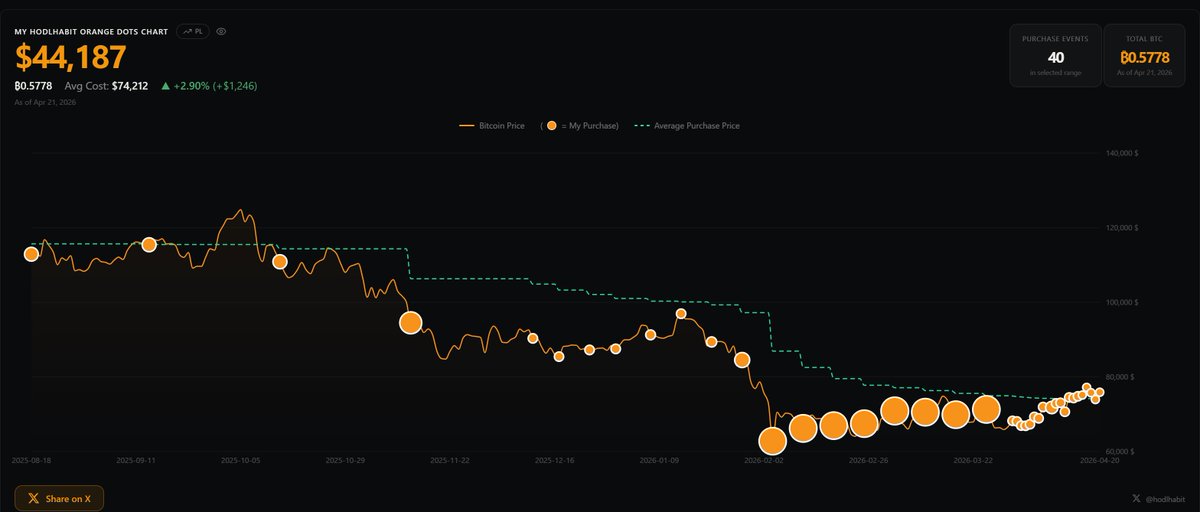
Task: Click the X logo next to @hodlhabit
Action: 1135,498
